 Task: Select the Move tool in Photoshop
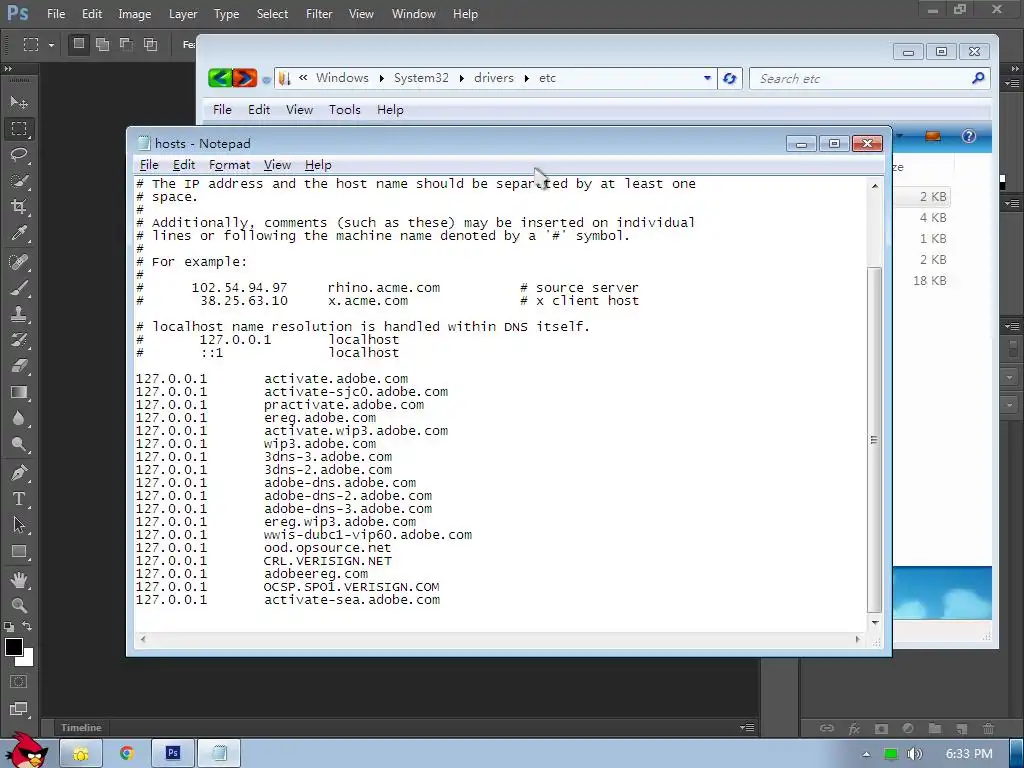pyautogui.click(x=19, y=103)
